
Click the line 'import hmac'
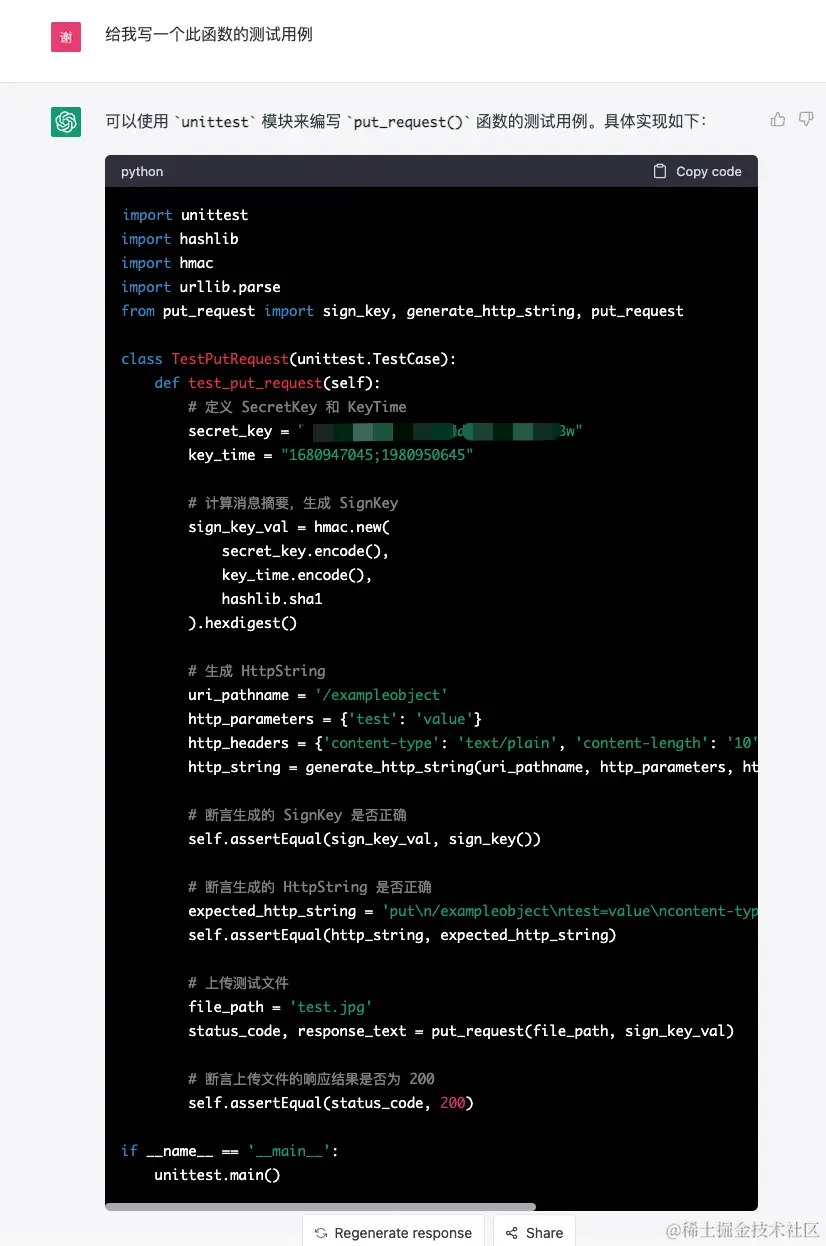tap(167, 263)
